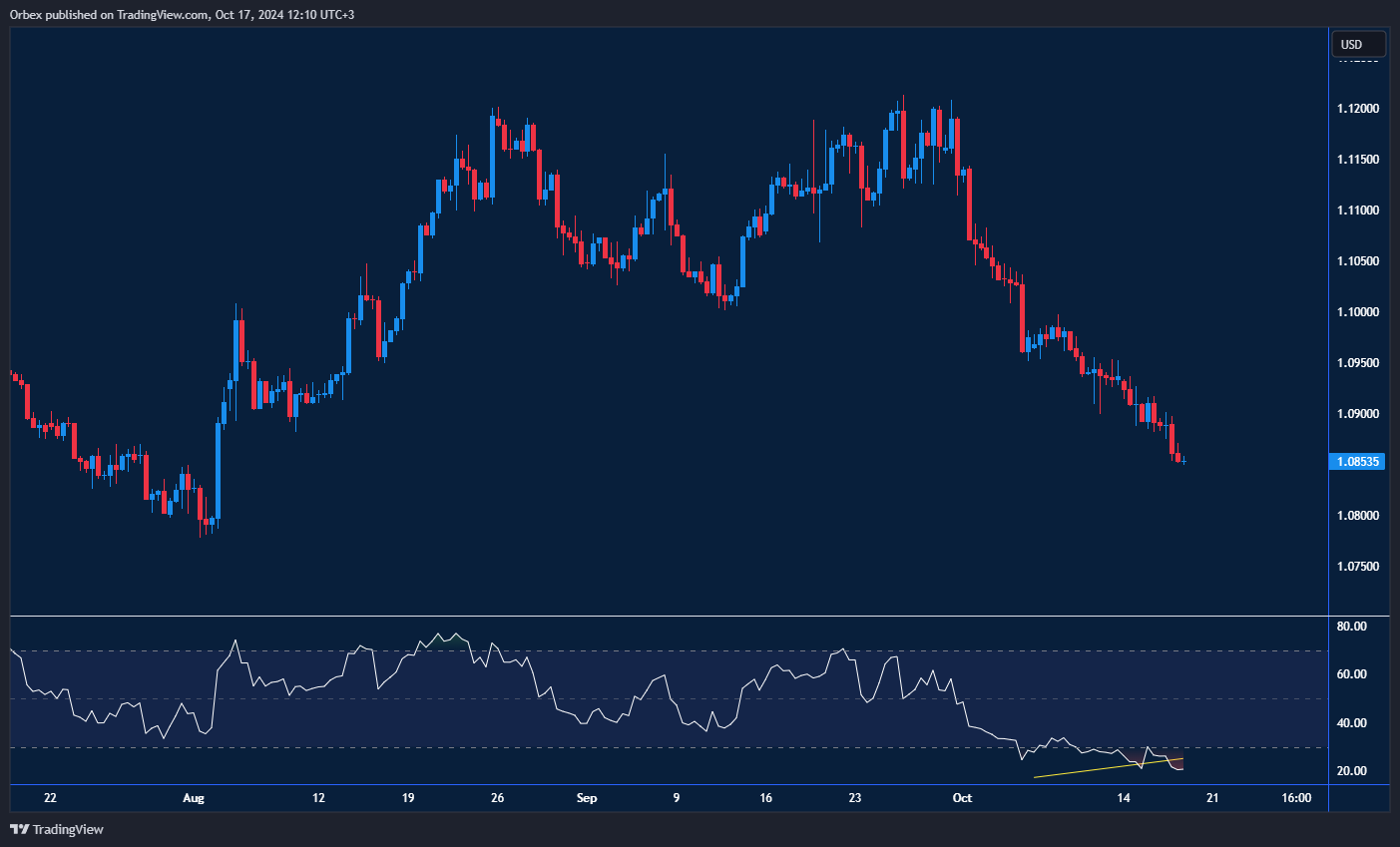The height and width of the screenshot is (847, 1400).
Task: Click the 16:00 time axis label
Action: (x=1296, y=798)
